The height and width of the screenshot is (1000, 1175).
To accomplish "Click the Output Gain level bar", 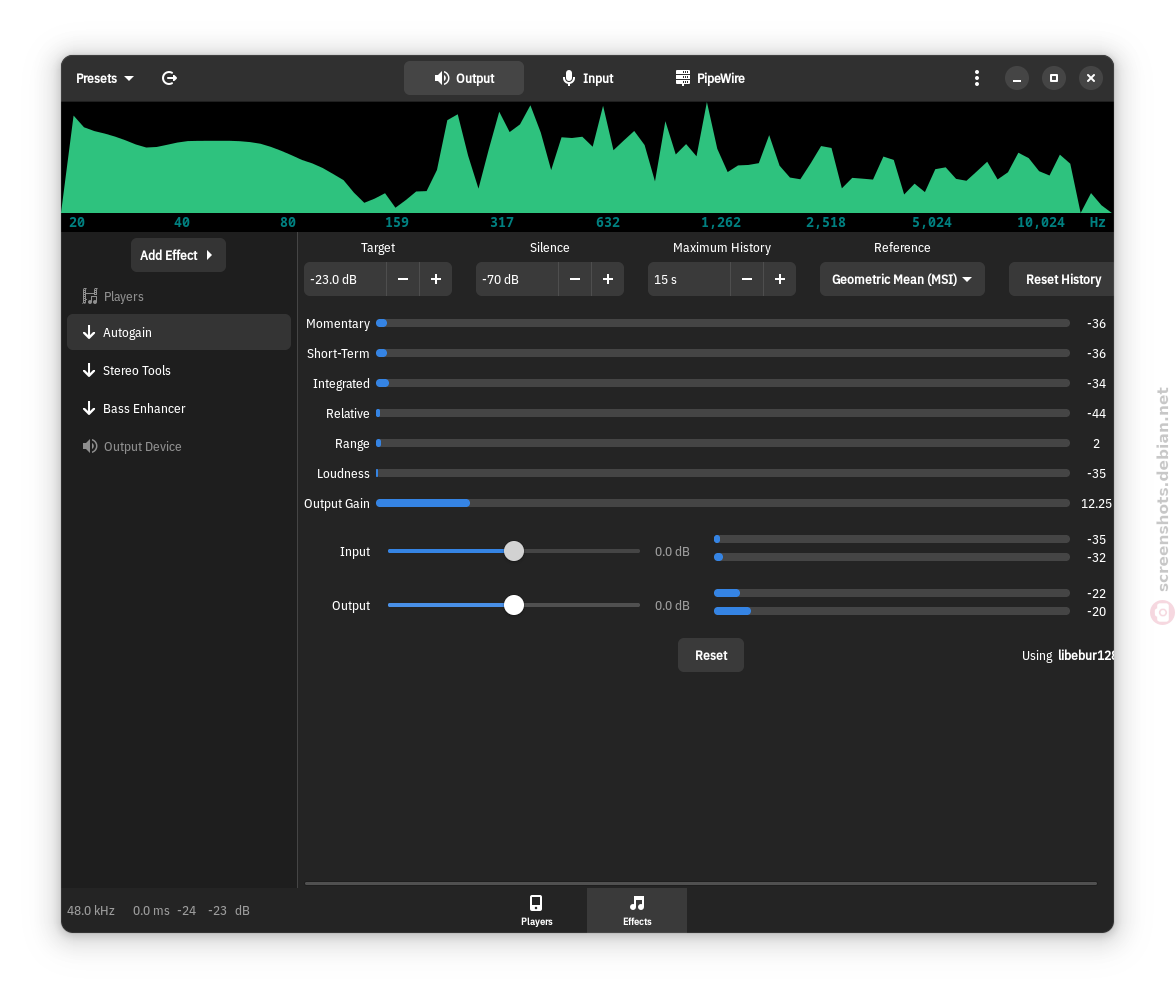I will pyautogui.click(x=723, y=503).
